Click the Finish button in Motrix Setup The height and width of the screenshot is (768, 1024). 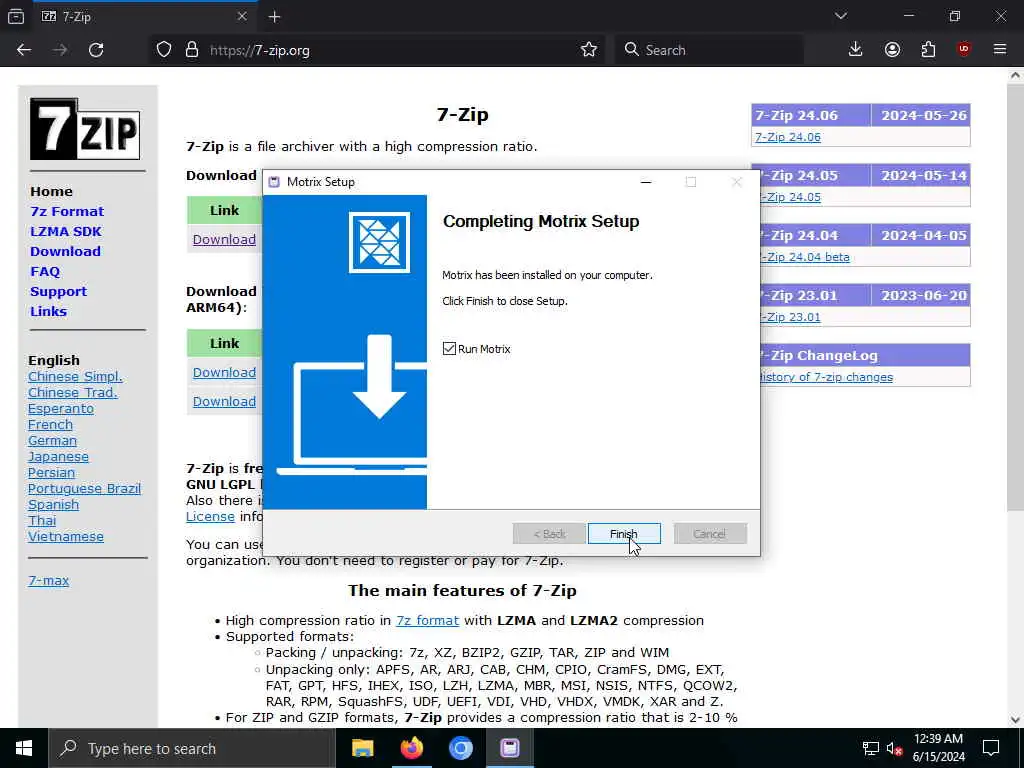pos(624,534)
